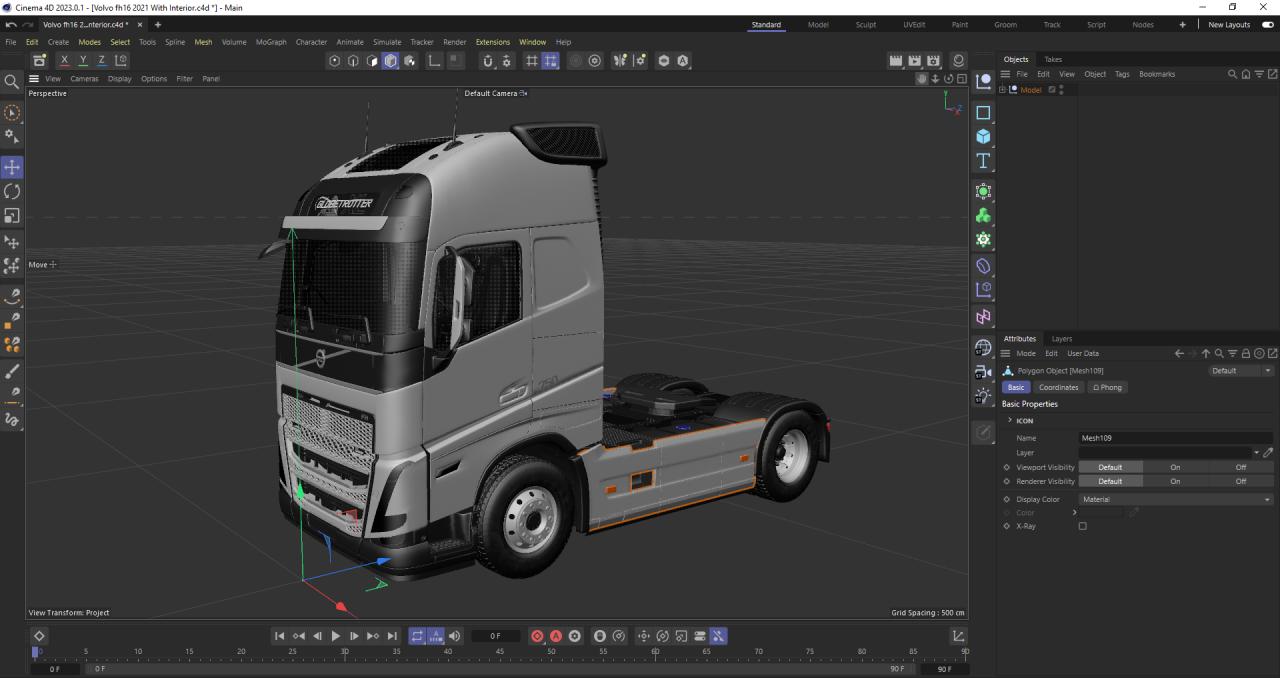Viewport: 1280px width, 678px height.
Task: Switch to the Takes tab
Action: coord(1053,59)
